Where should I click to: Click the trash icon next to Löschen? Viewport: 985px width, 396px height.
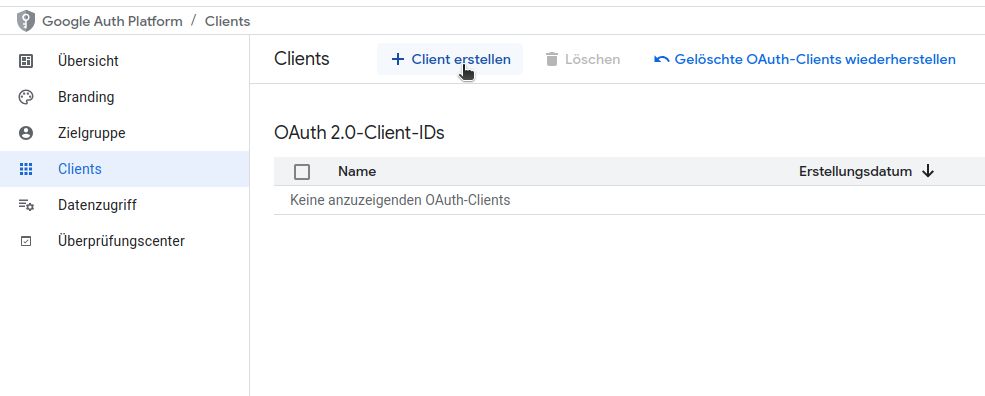point(552,59)
